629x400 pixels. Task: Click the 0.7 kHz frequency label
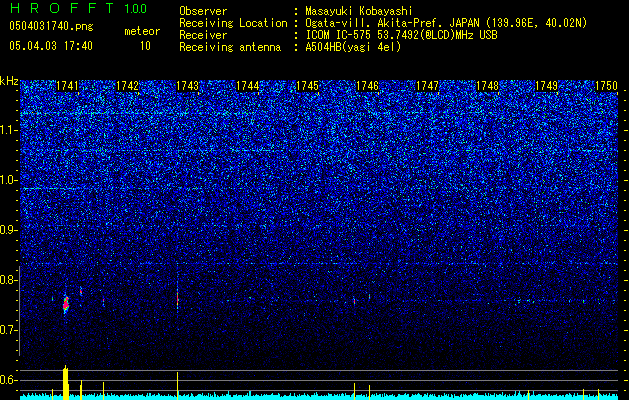tap(9, 330)
